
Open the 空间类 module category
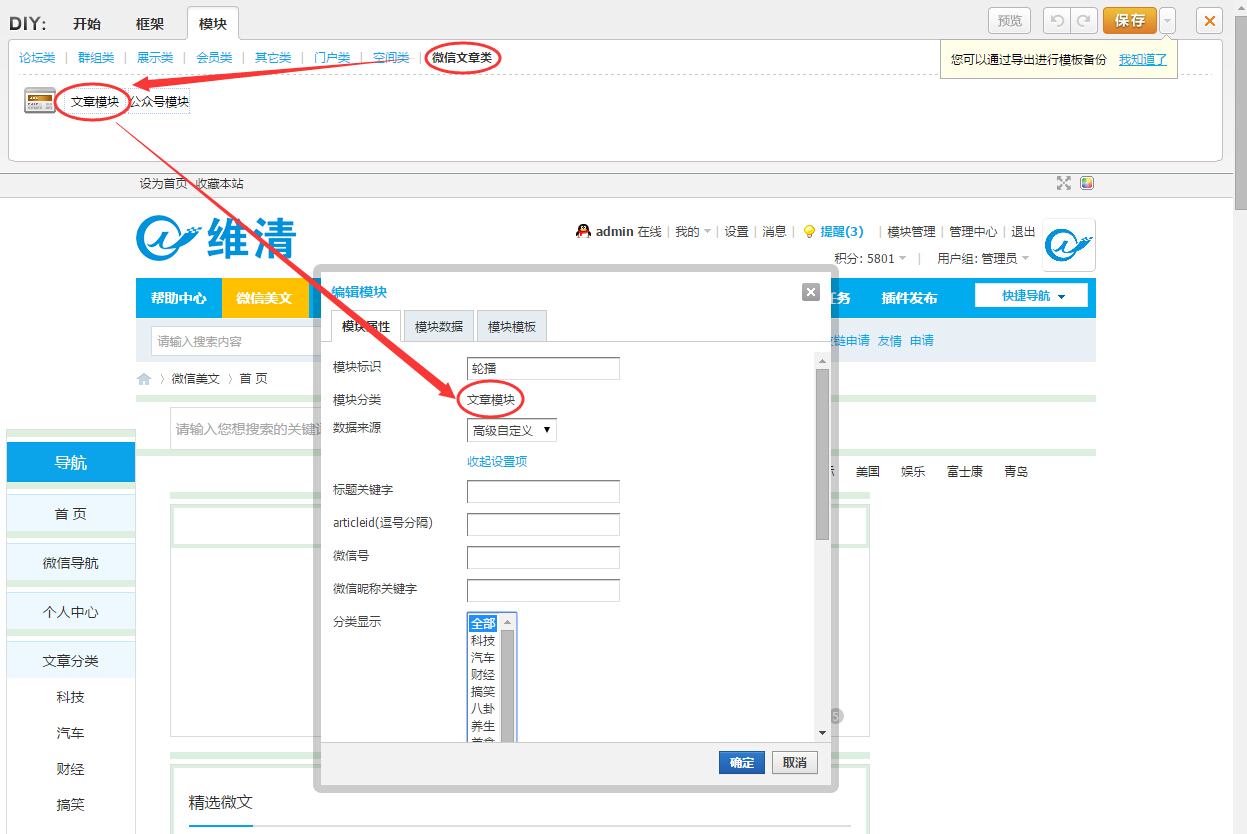[x=391, y=58]
